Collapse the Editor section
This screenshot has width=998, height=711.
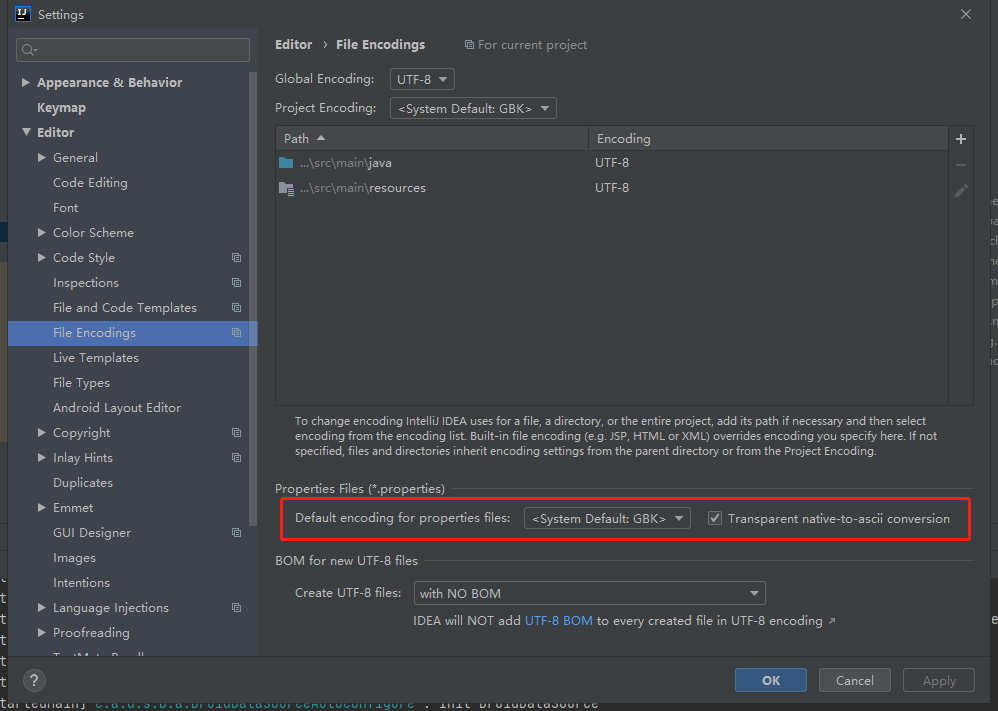point(26,132)
